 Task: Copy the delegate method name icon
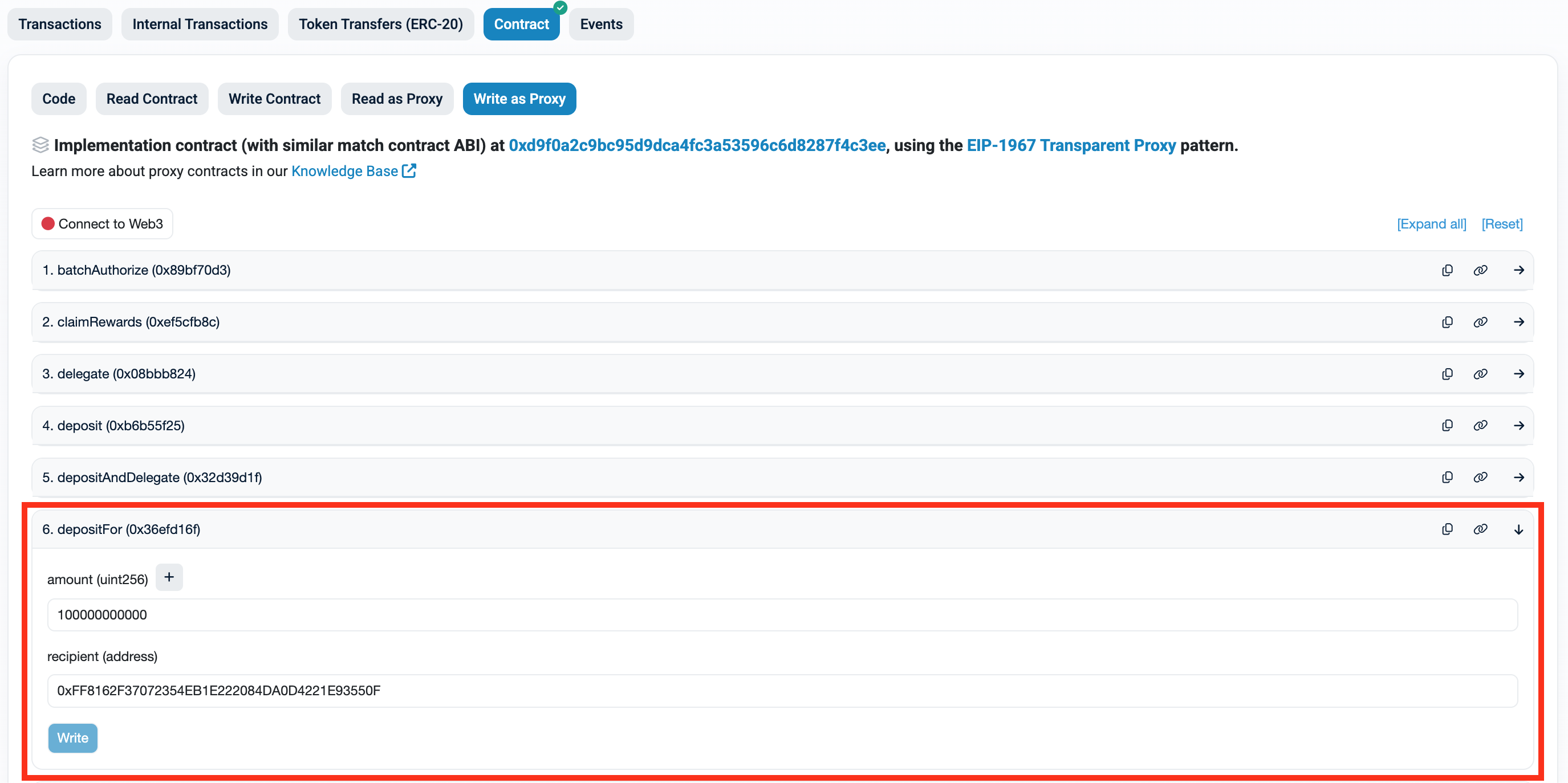pyautogui.click(x=1448, y=374)
